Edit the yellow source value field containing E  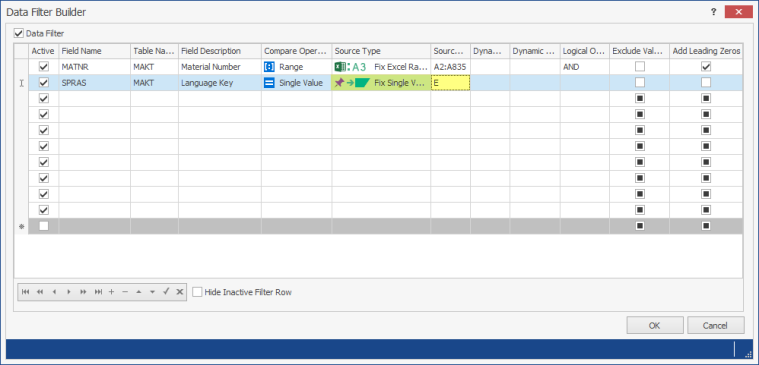point(450,83)
